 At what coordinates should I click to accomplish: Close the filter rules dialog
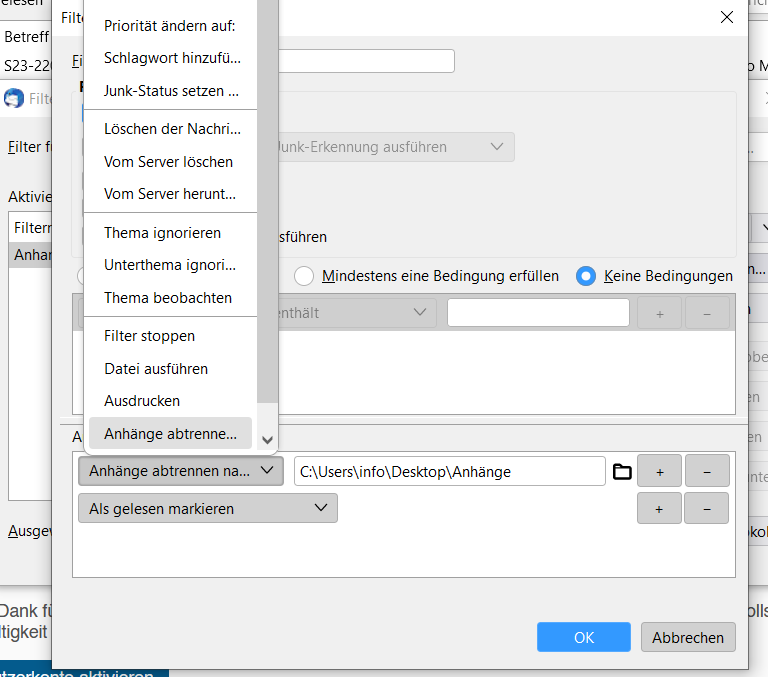[x=727, y=18]
